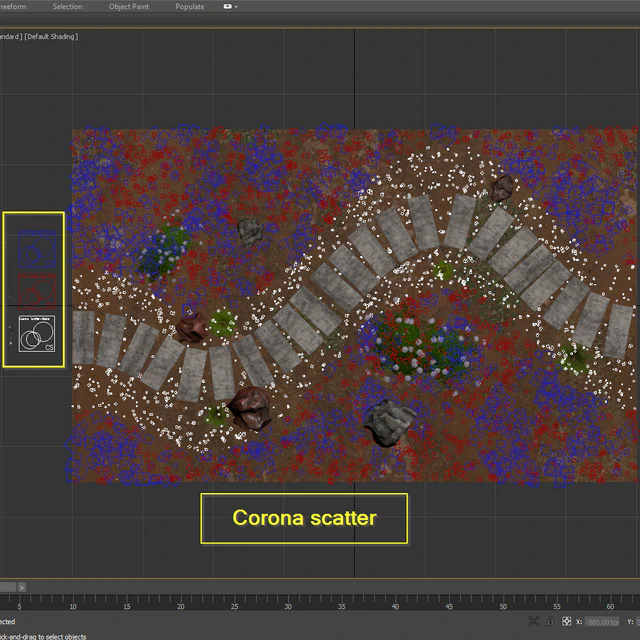Image resolution: width=640 pixels, height=640 pixels.
Task: Click the time slider handle
Action: pyautogui.click(x=8, y=587)
